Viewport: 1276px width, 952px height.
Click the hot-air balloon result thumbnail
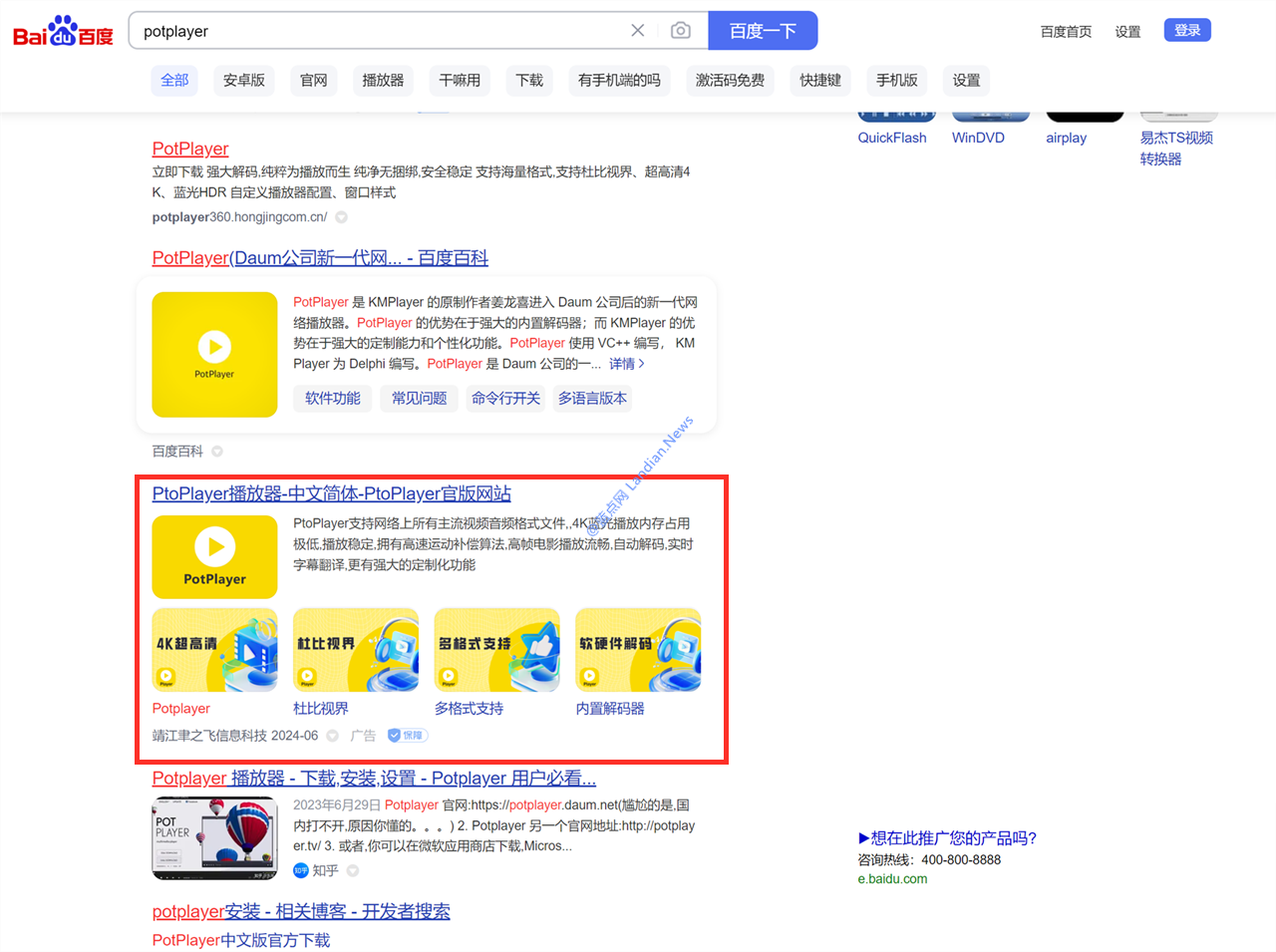coord(214,838)
